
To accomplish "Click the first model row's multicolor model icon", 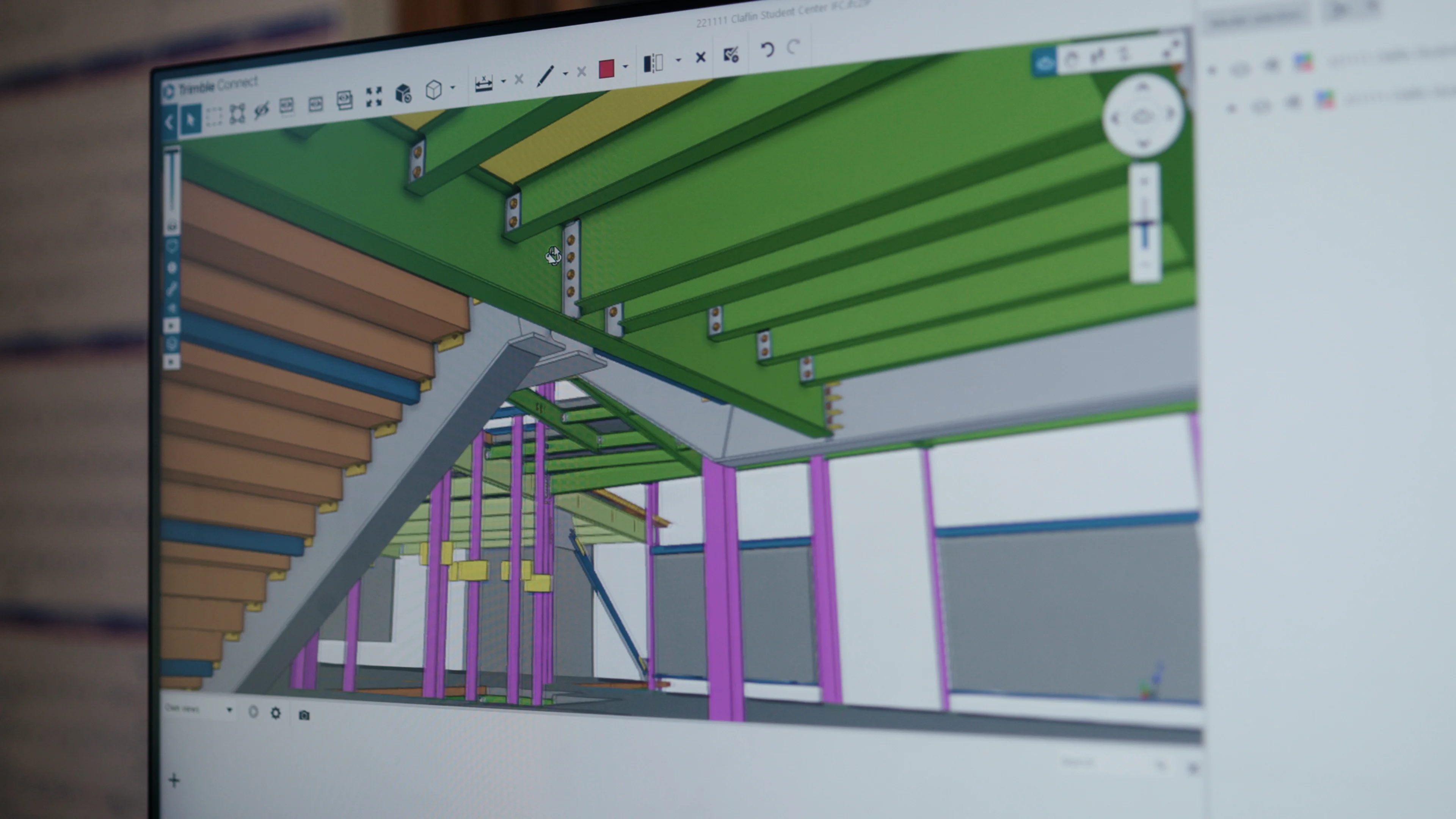I will coord(1304,61).
